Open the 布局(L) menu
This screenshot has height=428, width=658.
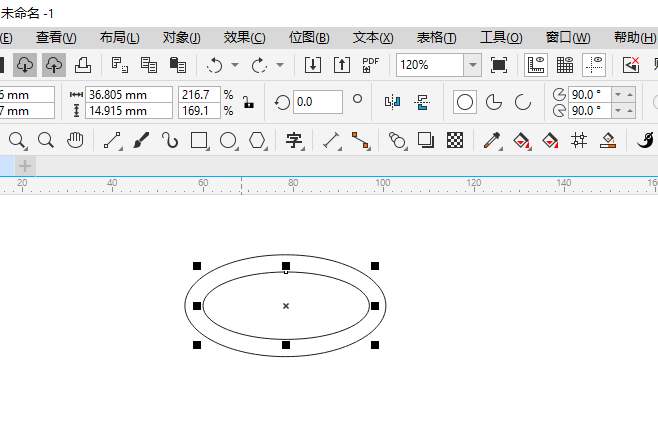point(119,38)
